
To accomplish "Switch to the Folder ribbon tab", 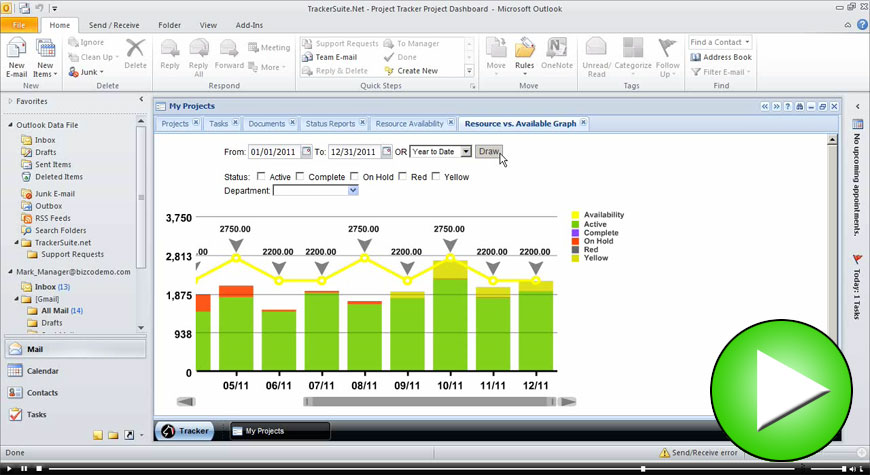I will click(x=169, y=25).
